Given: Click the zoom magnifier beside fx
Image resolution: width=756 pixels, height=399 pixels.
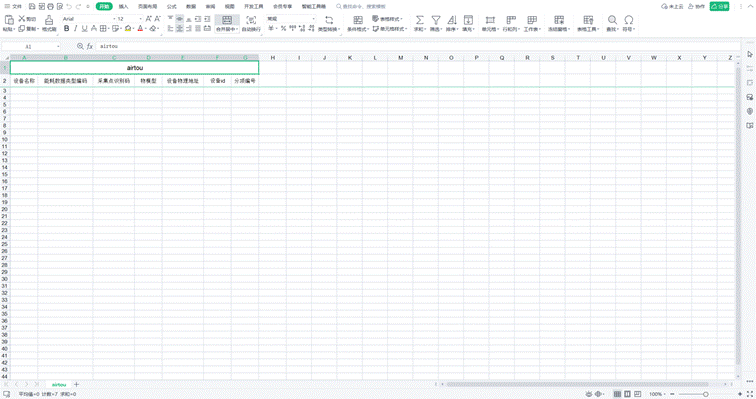Looking at the screenshot, I should tap(80, 46).
